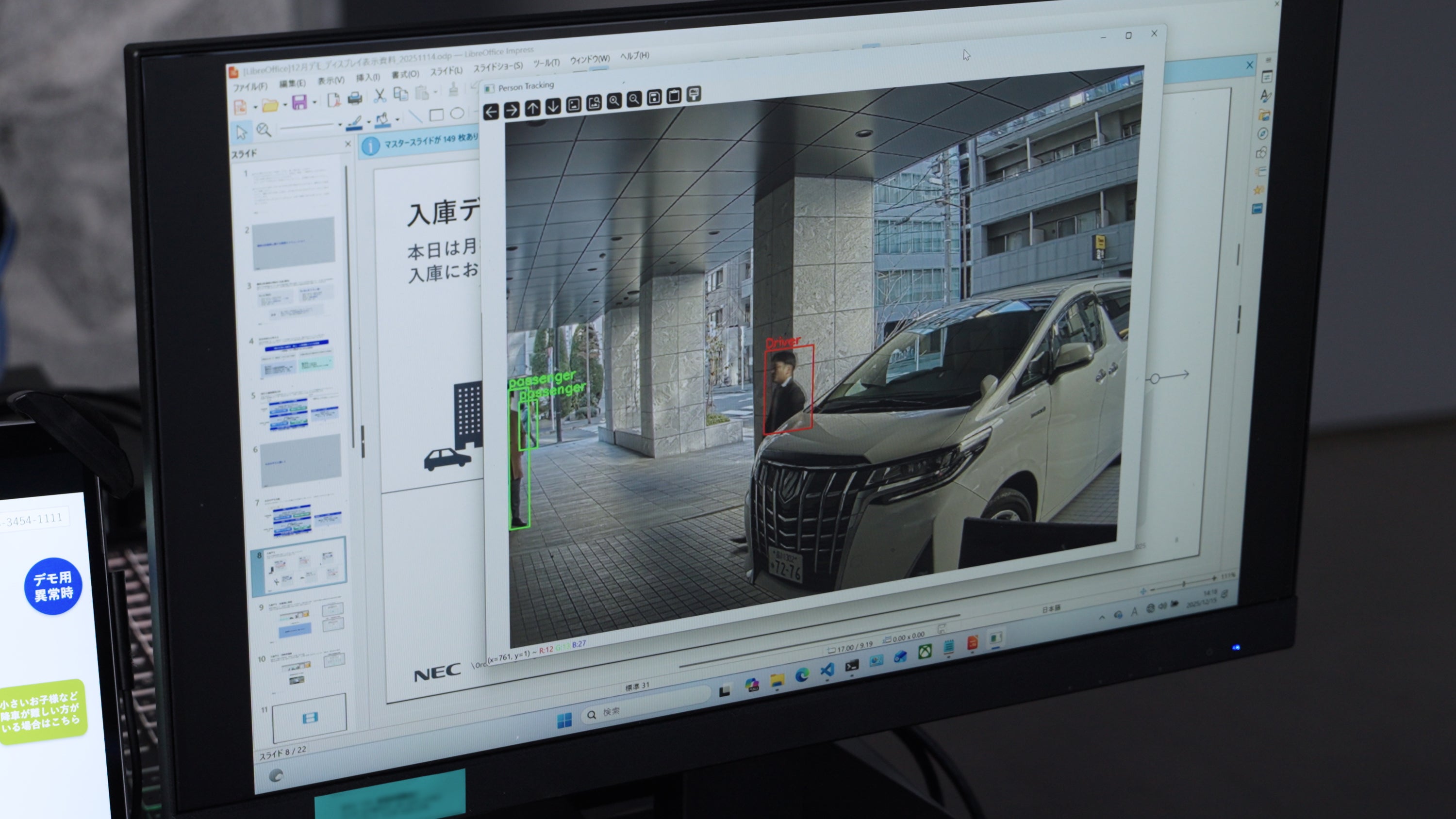1456x819 pixels.
Task: Click the save image floppy icon
Action: click(x=654, y=98)
